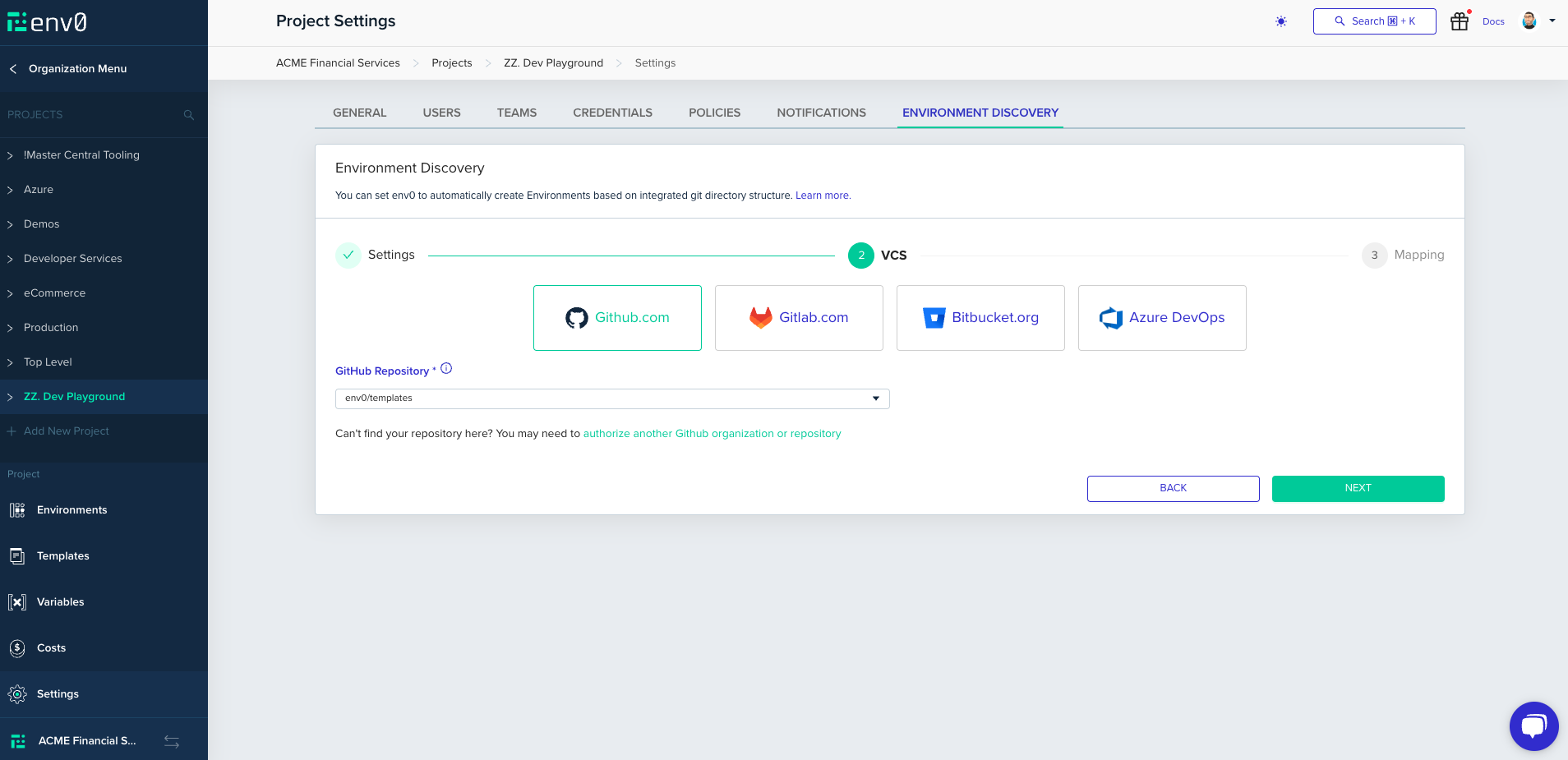Open the Variables page
This screenshot has height=760, width=1568.
coord(60,602)
